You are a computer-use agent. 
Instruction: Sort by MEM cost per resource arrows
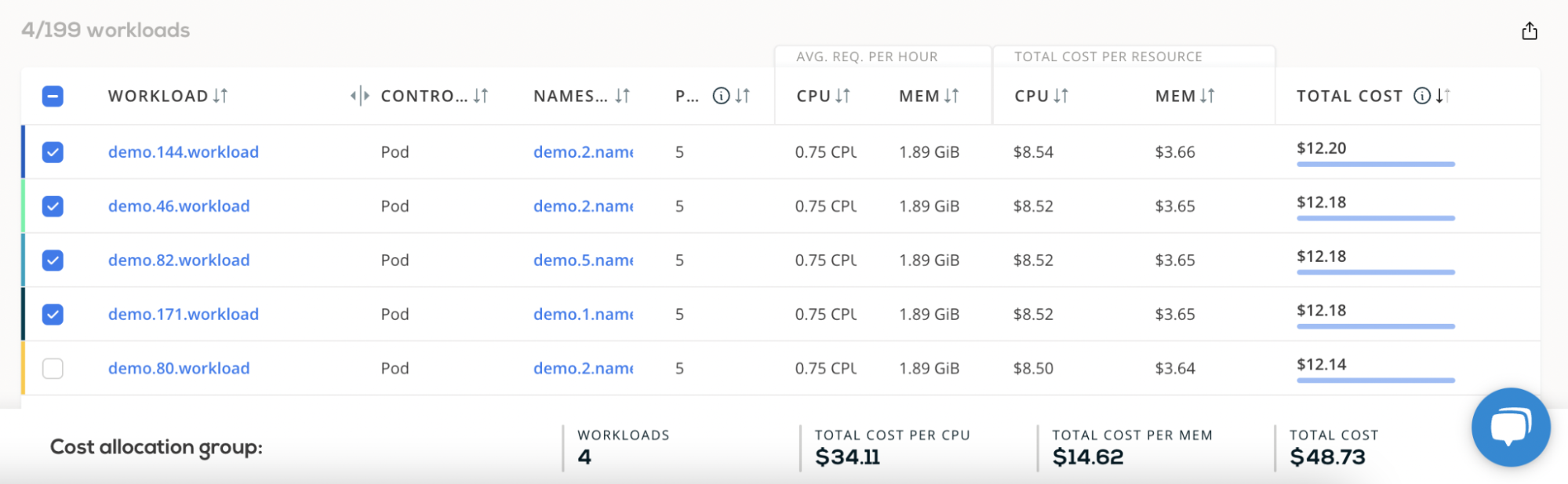tap(1207, 96)
